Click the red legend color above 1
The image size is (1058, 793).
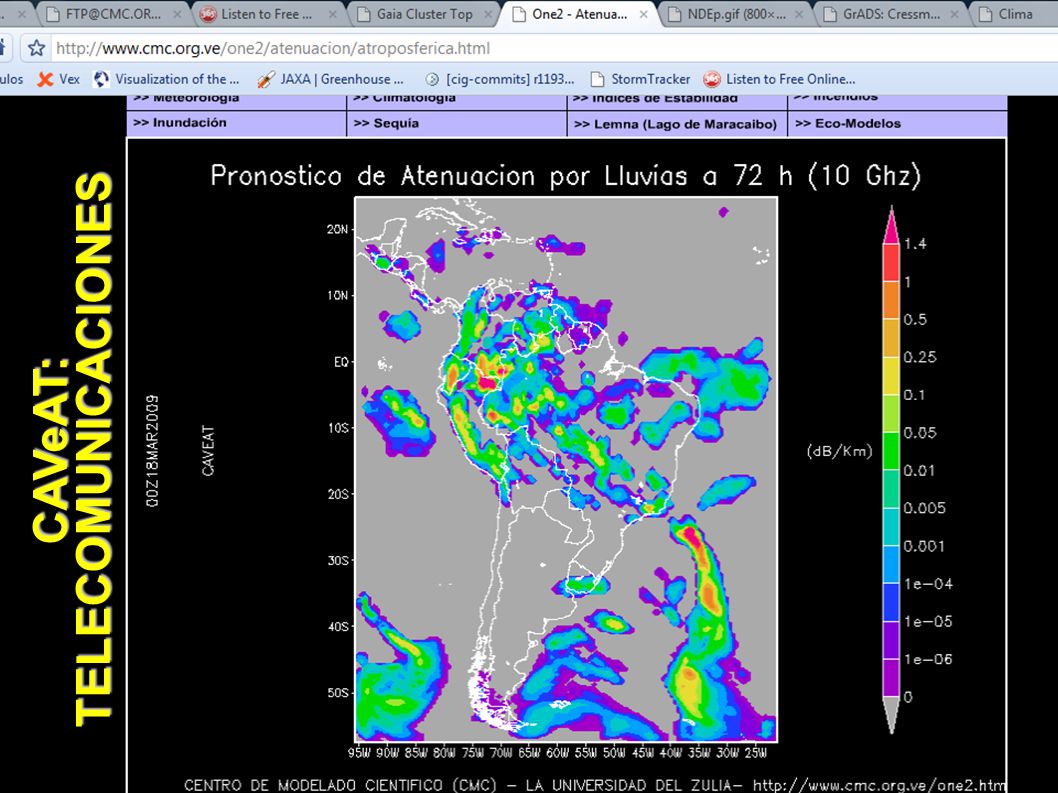(891, 263)
